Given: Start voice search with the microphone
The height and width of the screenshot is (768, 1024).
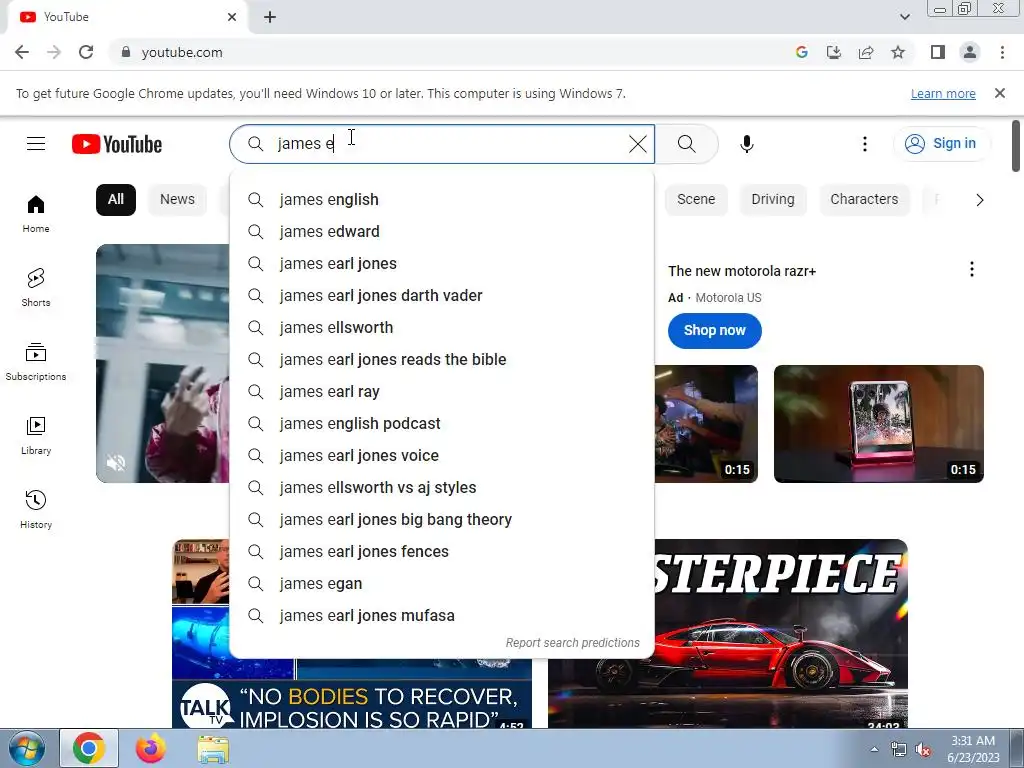Looking at the screenshot, I should 746,144.
